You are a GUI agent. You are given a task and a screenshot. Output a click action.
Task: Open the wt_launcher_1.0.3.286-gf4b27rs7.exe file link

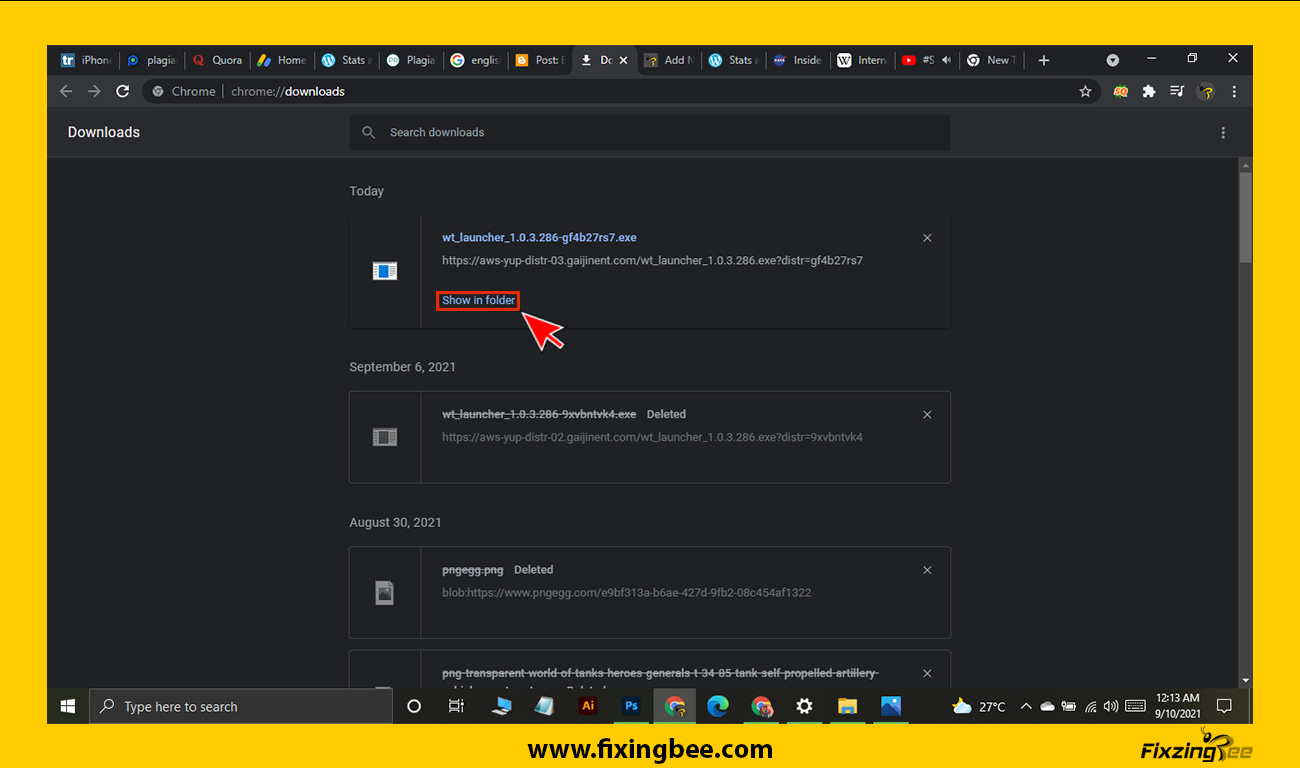click(x=539, y=238)
